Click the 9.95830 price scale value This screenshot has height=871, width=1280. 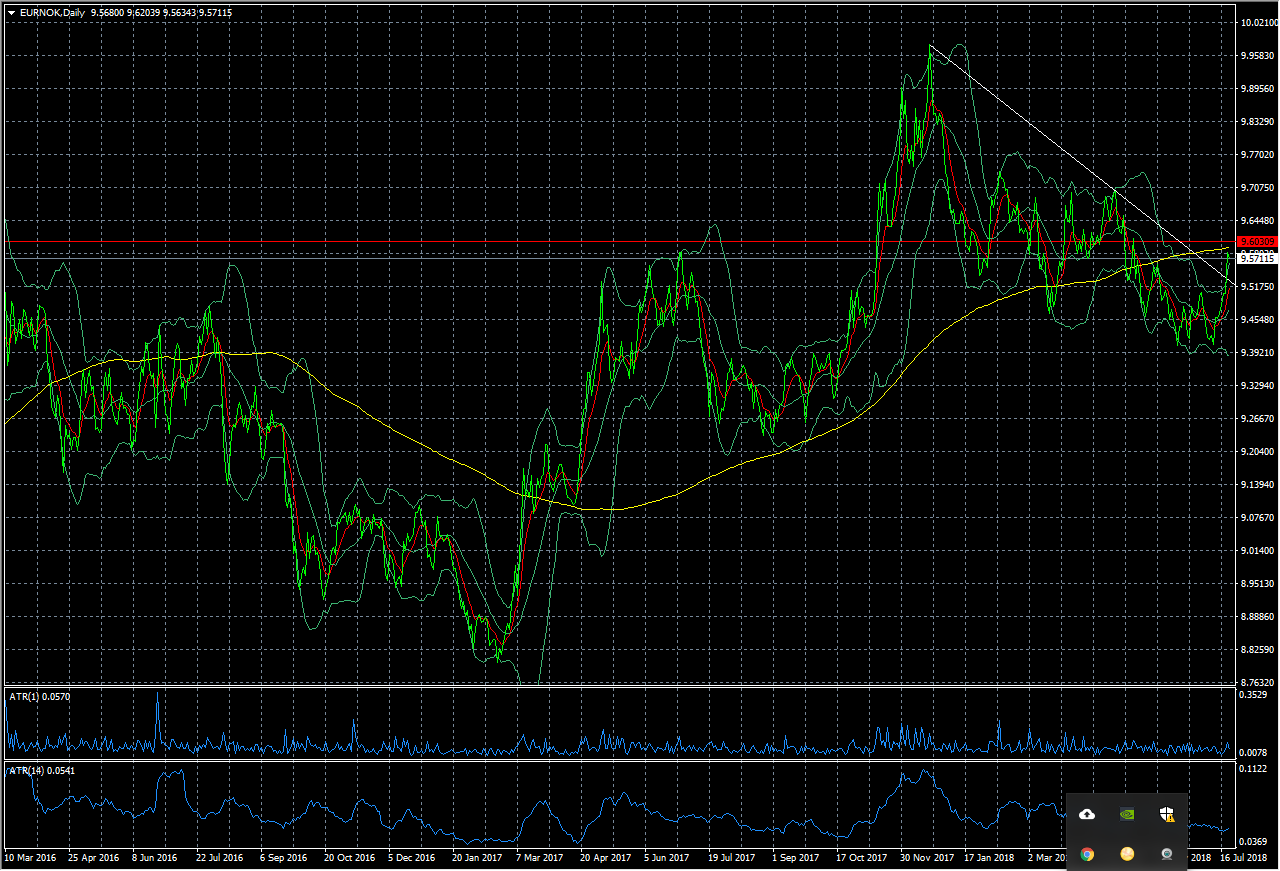tap(1257, 55)
